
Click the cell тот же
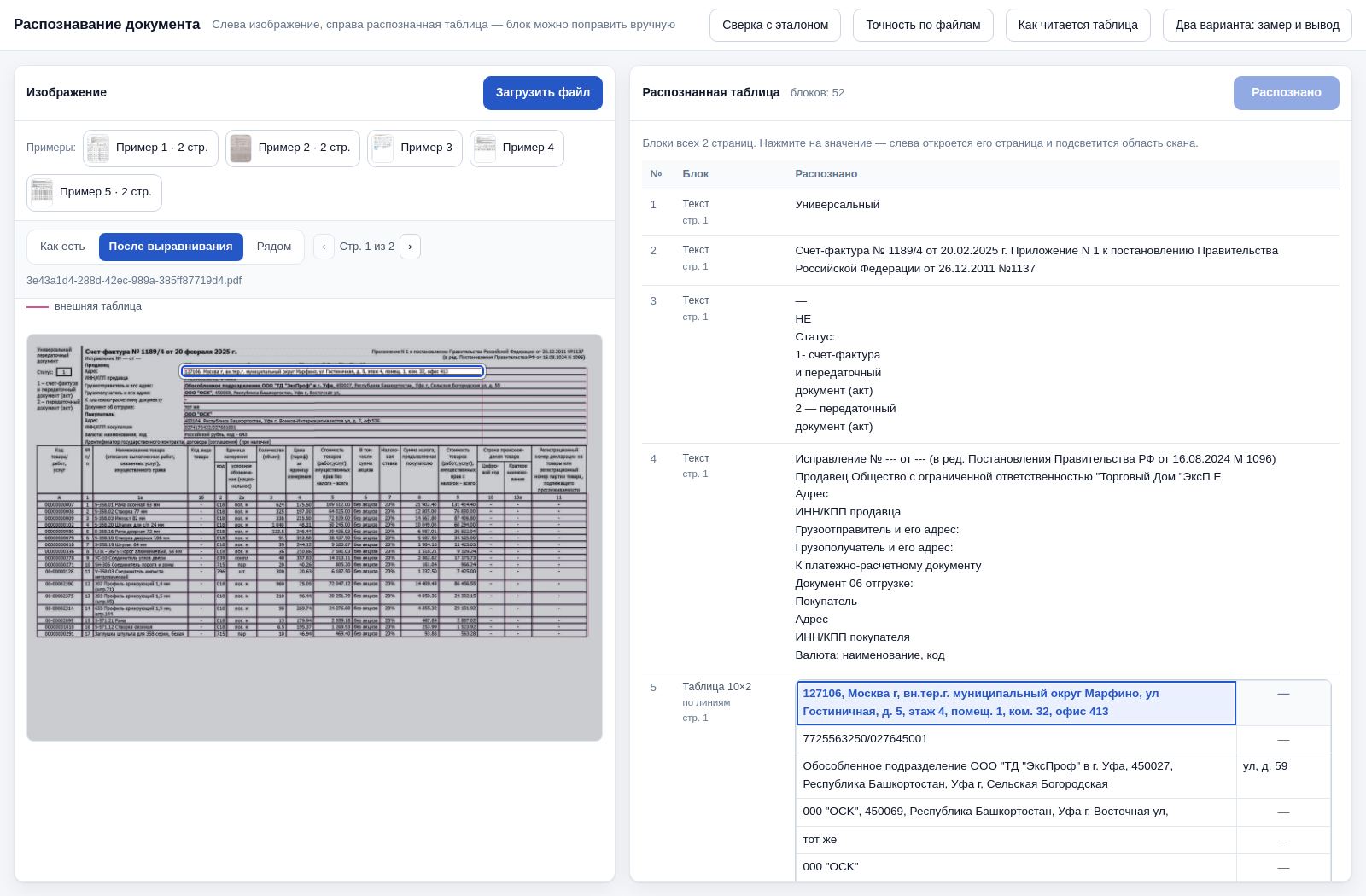click(1016, 840)
